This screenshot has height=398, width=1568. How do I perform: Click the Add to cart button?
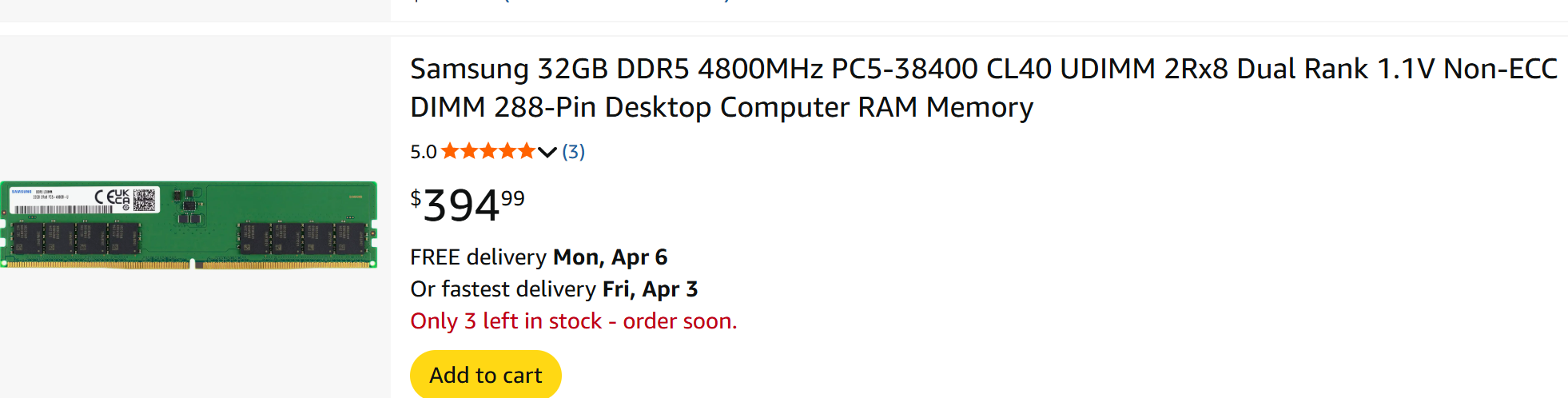pyautogui.click(x=485, y=375)
